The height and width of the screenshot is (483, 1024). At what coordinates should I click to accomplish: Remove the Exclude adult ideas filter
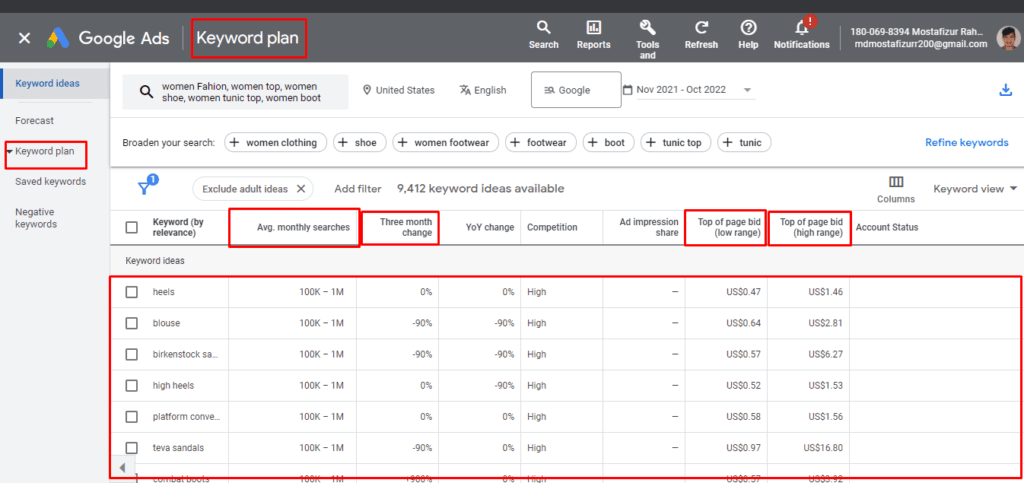300,189
